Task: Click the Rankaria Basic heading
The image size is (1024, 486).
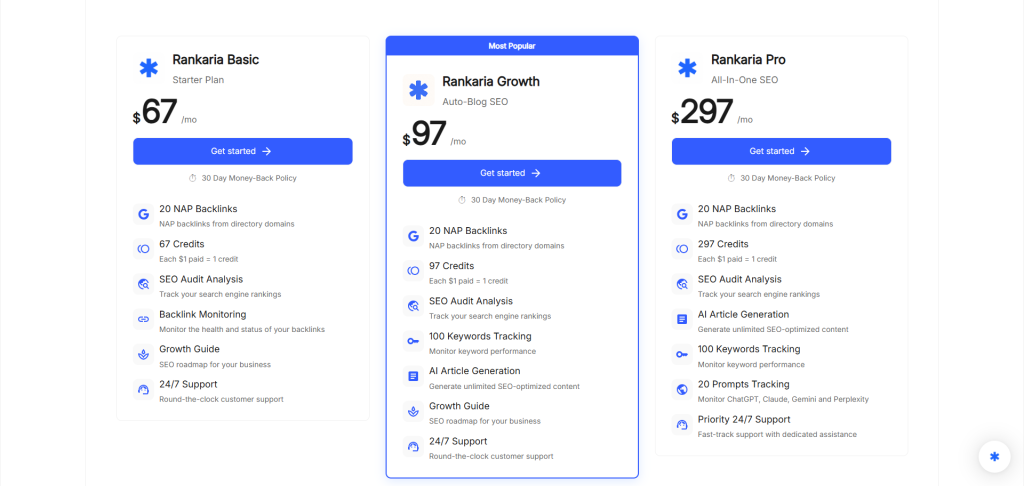Action: point(216,59)
